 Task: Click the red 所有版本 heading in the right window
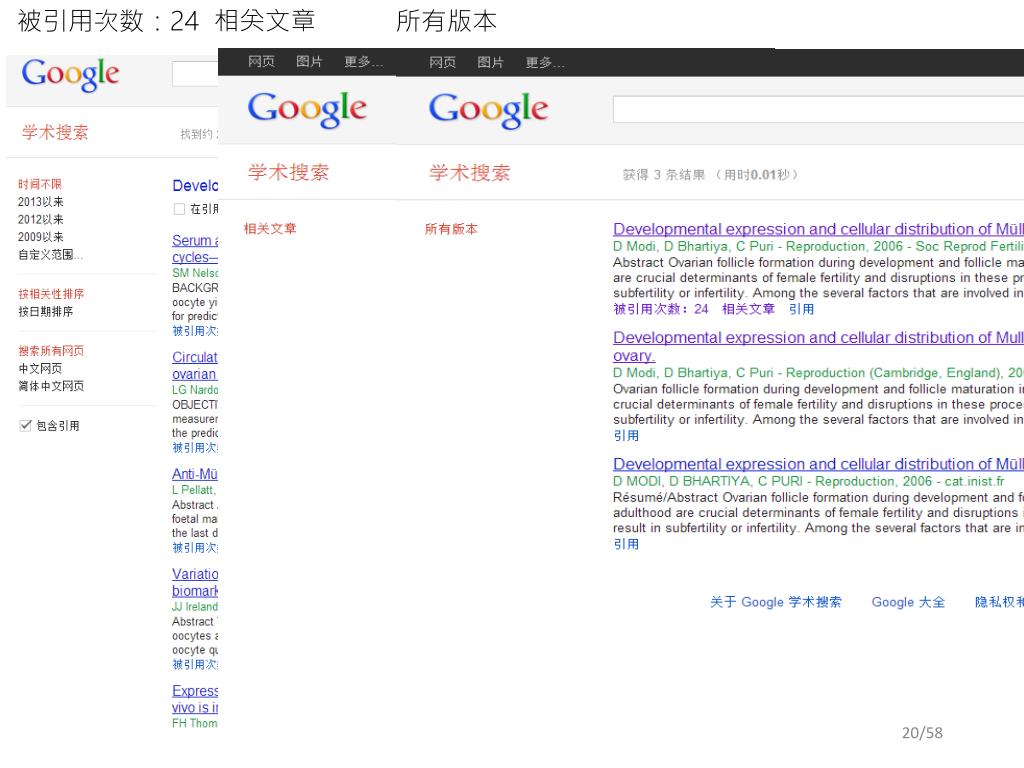[x=451, y=229]
